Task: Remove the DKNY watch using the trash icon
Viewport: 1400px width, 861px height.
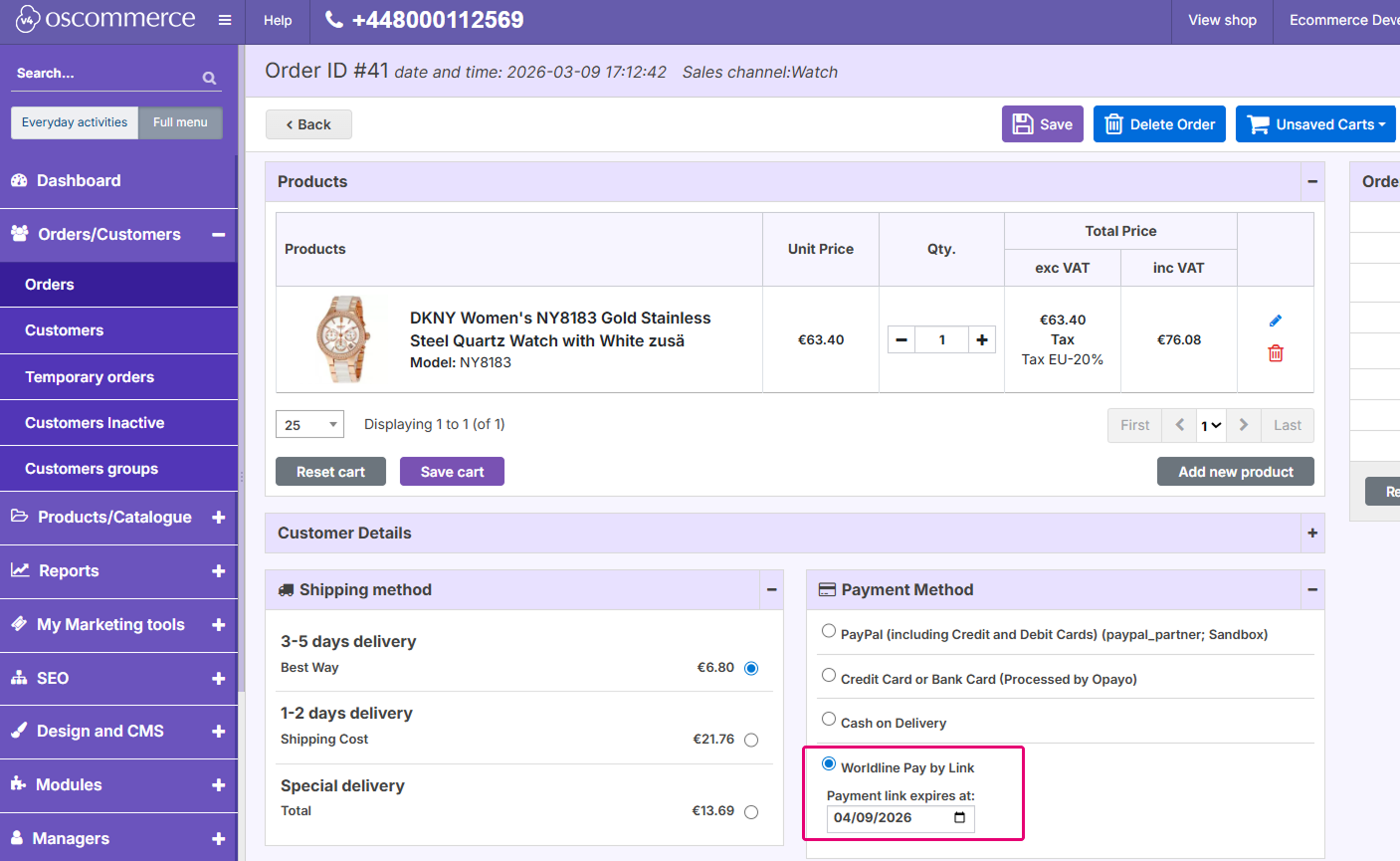Action: tap(1276, 353)
